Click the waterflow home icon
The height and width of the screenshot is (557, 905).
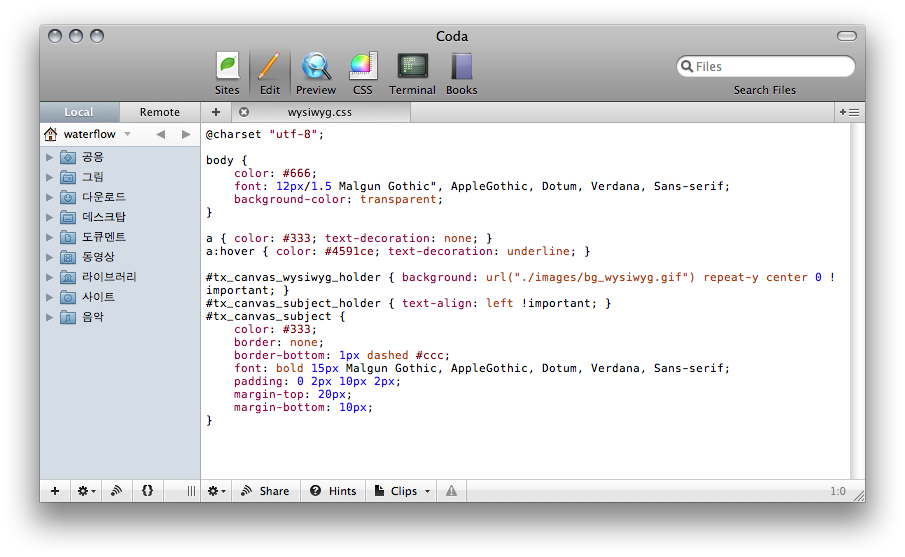51,134
